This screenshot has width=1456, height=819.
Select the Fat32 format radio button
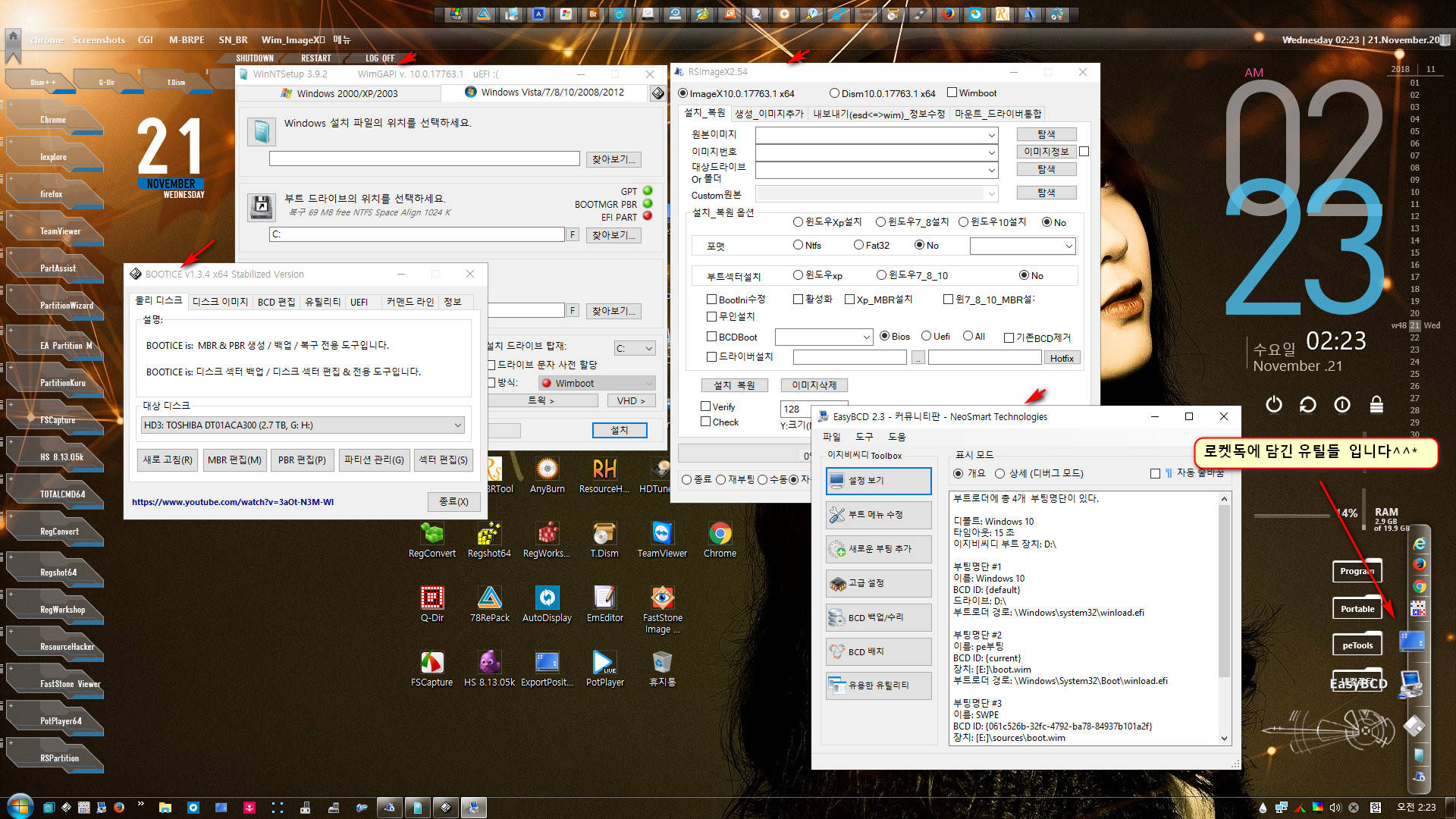[858, 245]
